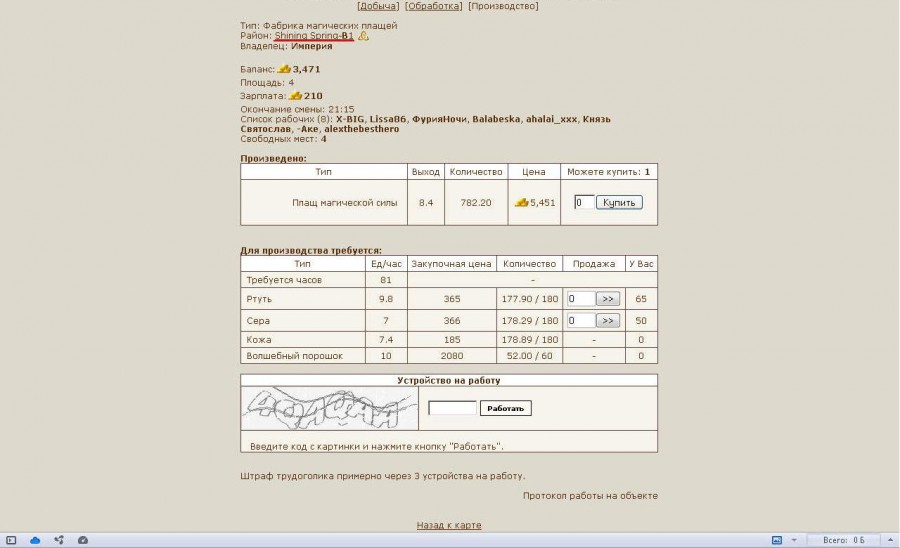Viewport: 900px width, 548px height.
Task: Click the Окончание смены: 21:15 line
Action: (x=297, y=109)
